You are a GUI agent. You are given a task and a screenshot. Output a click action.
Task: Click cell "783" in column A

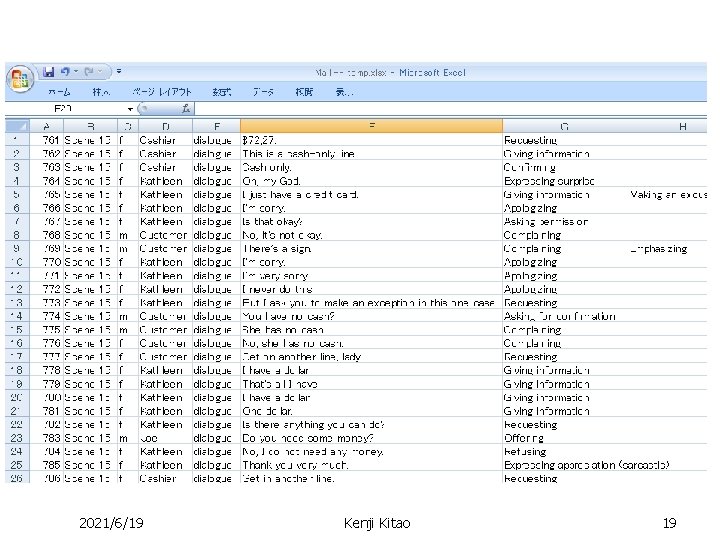pyautogui.click(x=46, y=438)
